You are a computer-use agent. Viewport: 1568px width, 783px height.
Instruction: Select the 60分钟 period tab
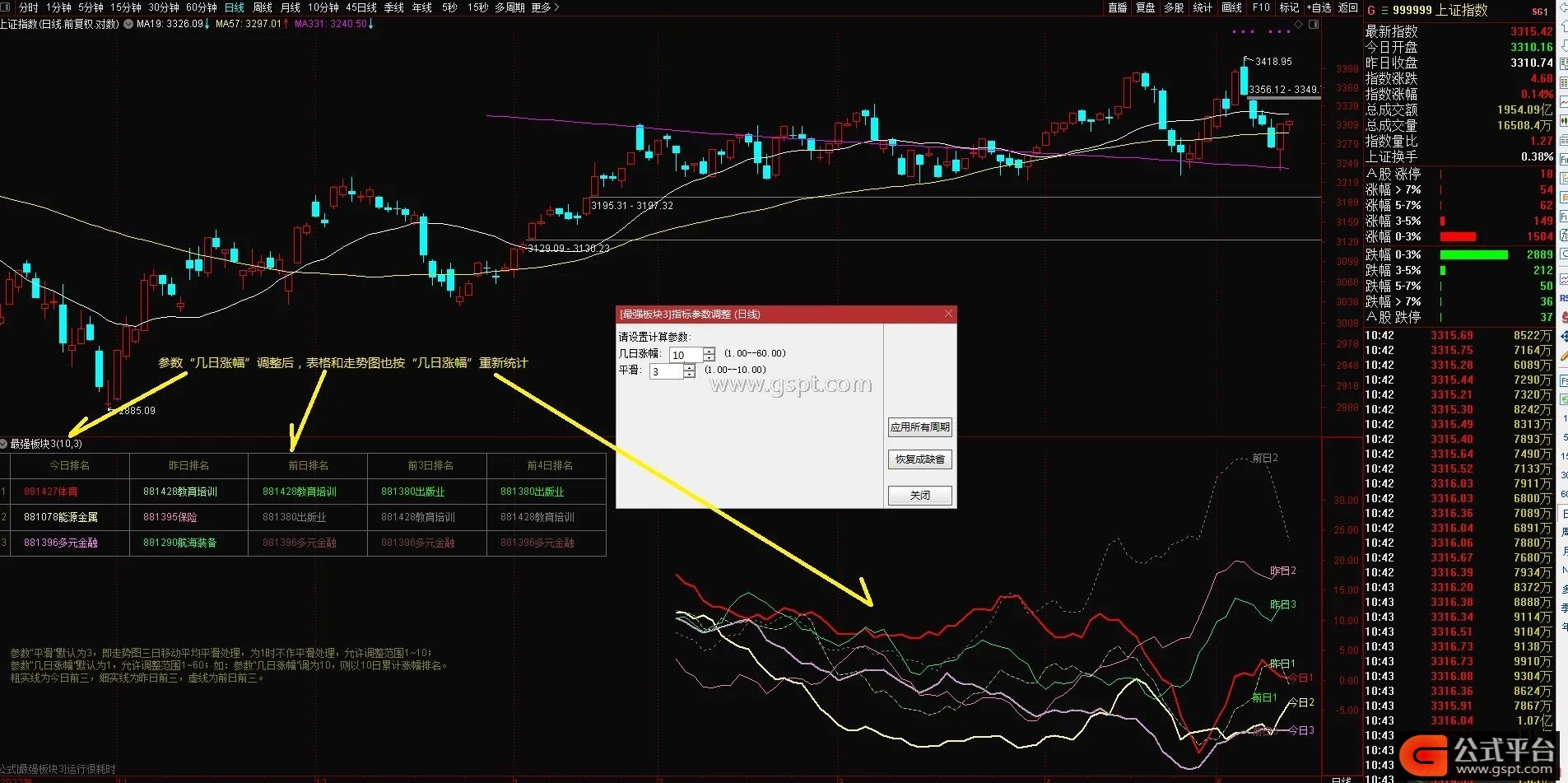202,7
